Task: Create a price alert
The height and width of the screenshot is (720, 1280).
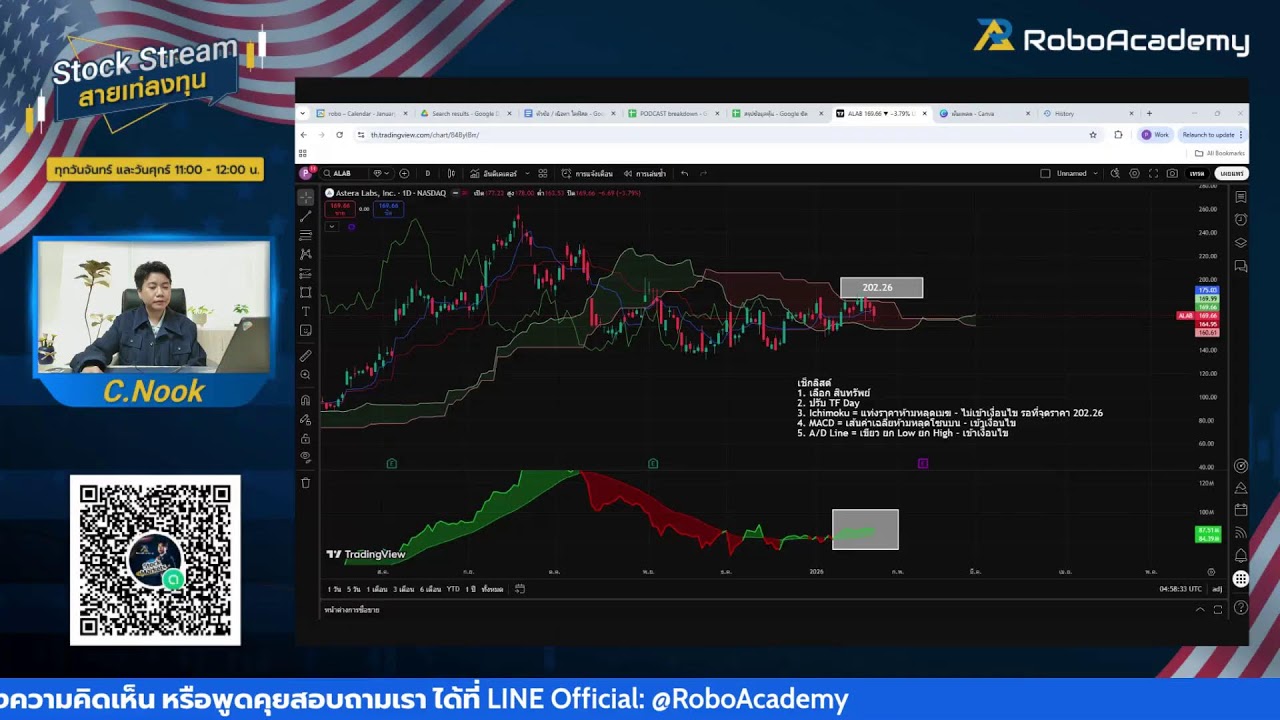Action: pyautogui.click(x=587, y=174)
